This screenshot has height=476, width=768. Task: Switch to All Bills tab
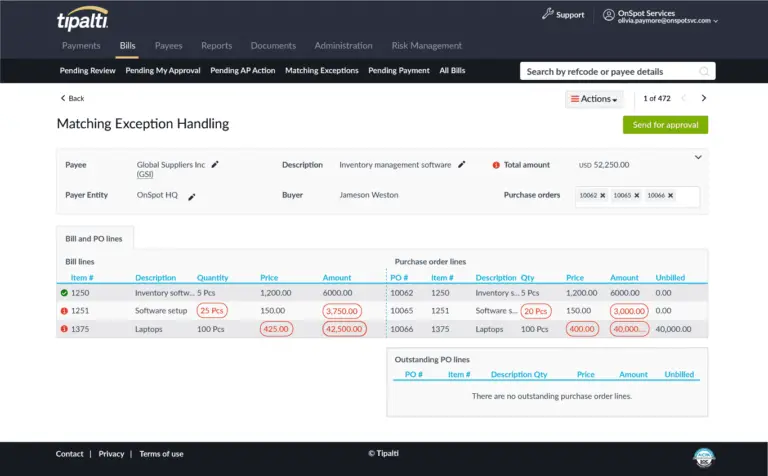(452, 71)
